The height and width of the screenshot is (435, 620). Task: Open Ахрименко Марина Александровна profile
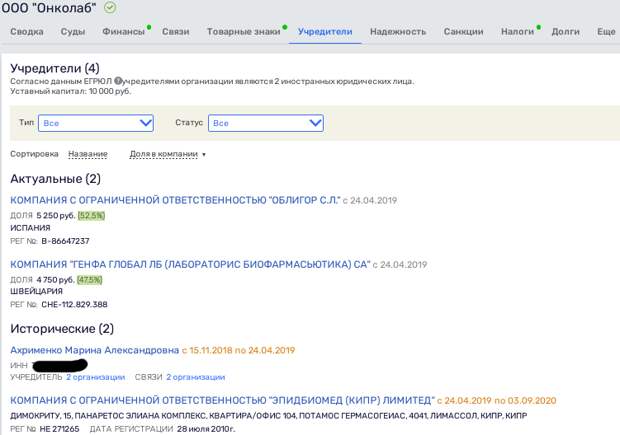coord(95,350)
